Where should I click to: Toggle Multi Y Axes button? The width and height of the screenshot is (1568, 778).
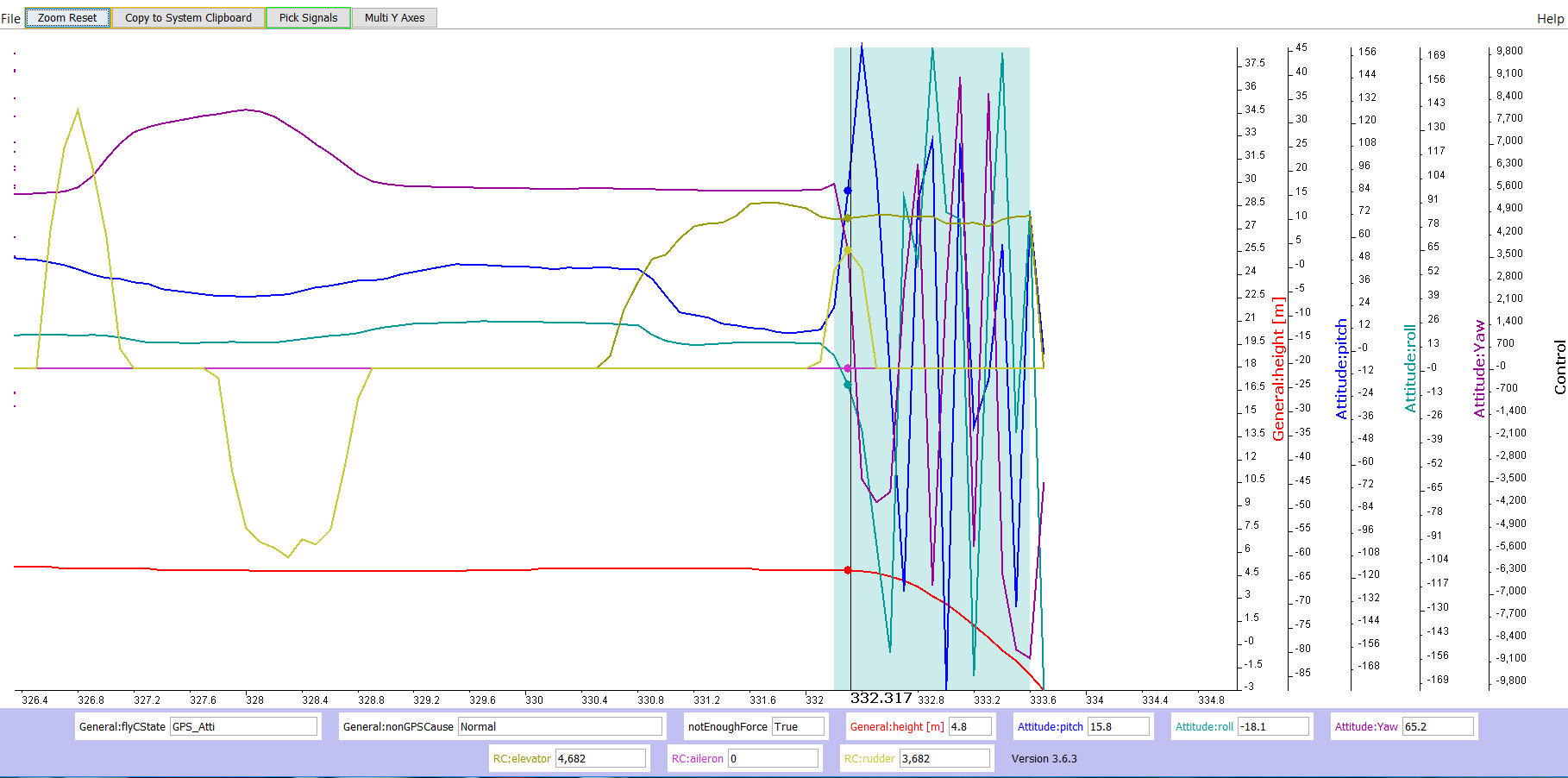394,17
